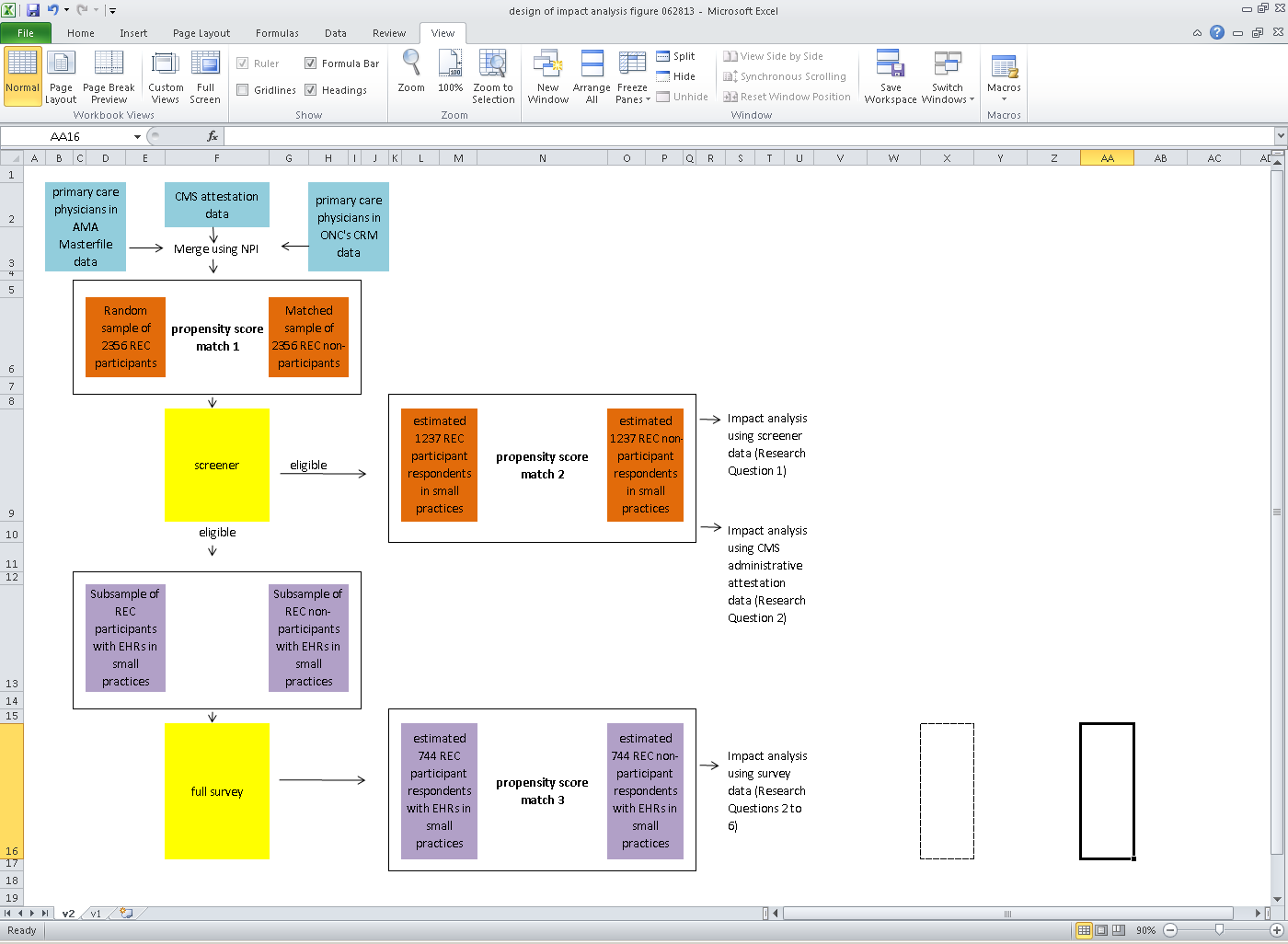The width and height of the screenshot is (1288, 944).
Task: Click Zoom to Selection icon
Action: pyautogui.click(x=493, y=63)
